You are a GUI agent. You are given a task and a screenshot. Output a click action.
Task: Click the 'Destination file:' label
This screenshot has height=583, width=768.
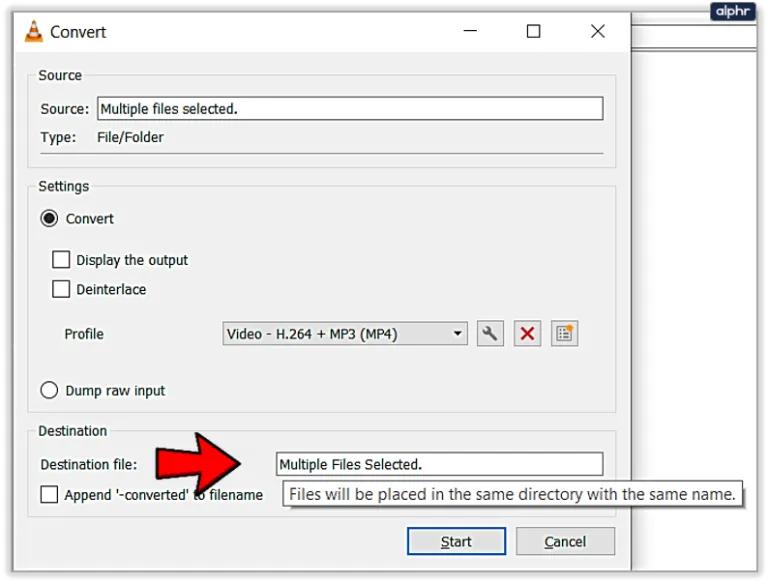coord(89,464)
